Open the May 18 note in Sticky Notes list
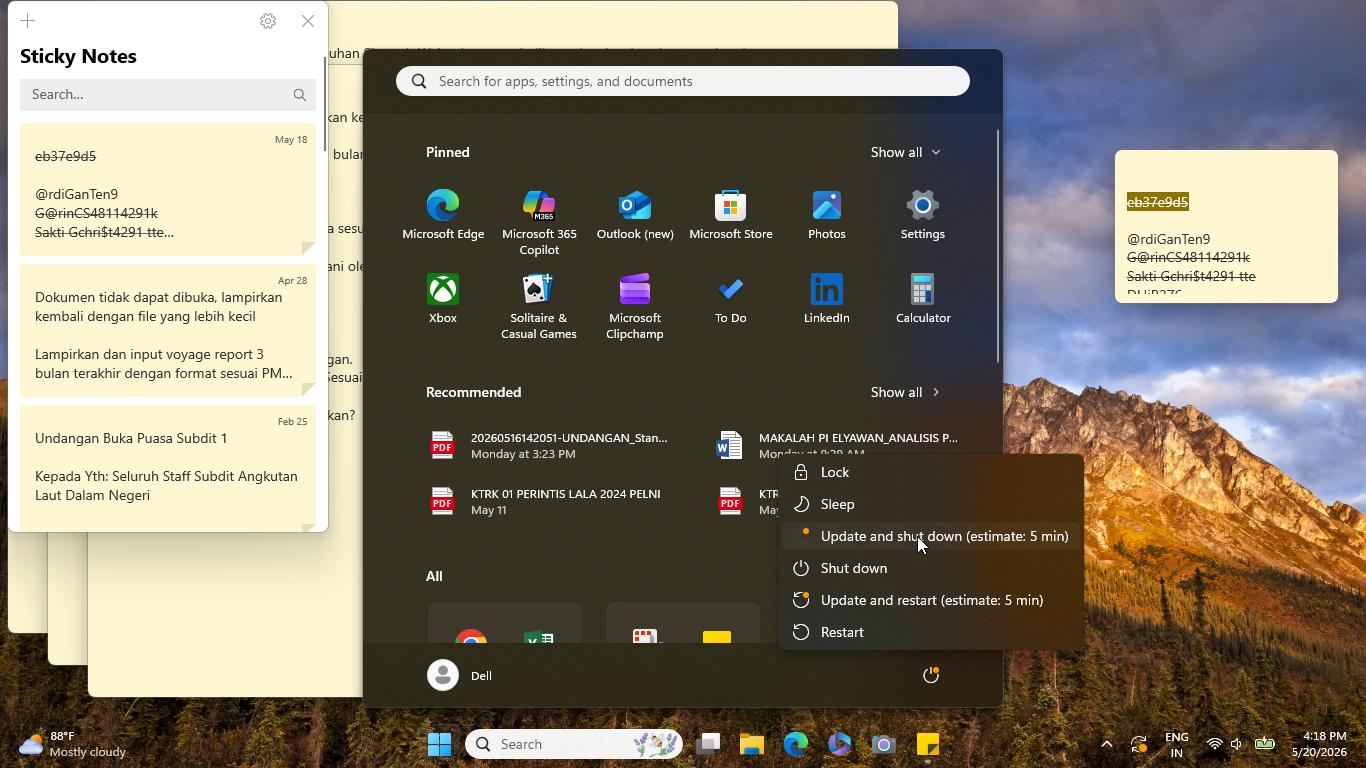The image size is (1366, 768). point(168,189)
